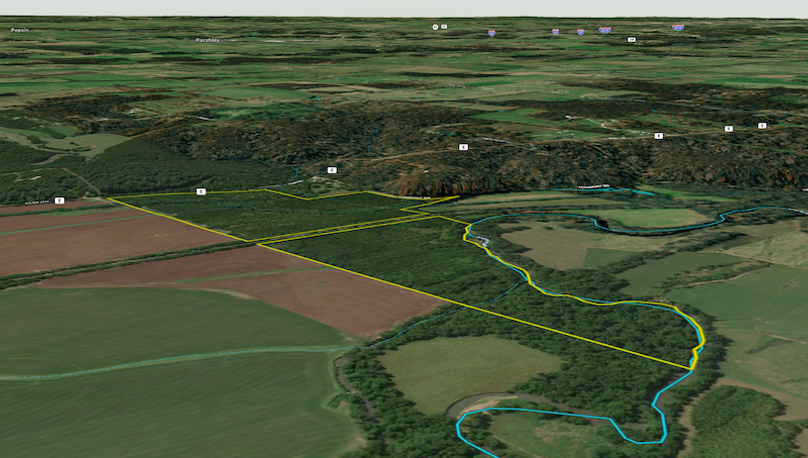Select the round route marker near the horizon
The height and width of the screenshot is (458, 808).
[435, 26]
